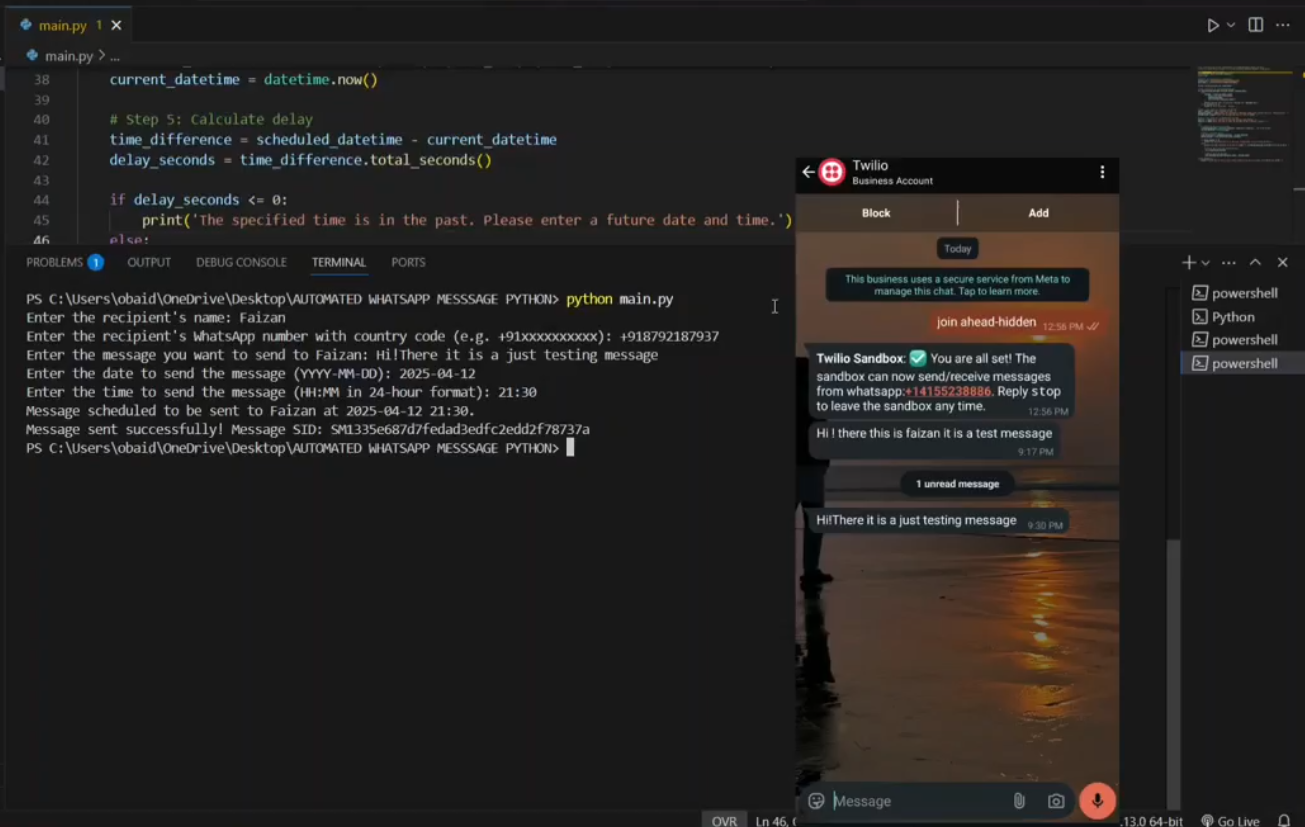Image resolution: width=1305 pixels, height=827 pixels.
Task: Open terminal panel more actions ellipsis
Action: point(1229,262)
